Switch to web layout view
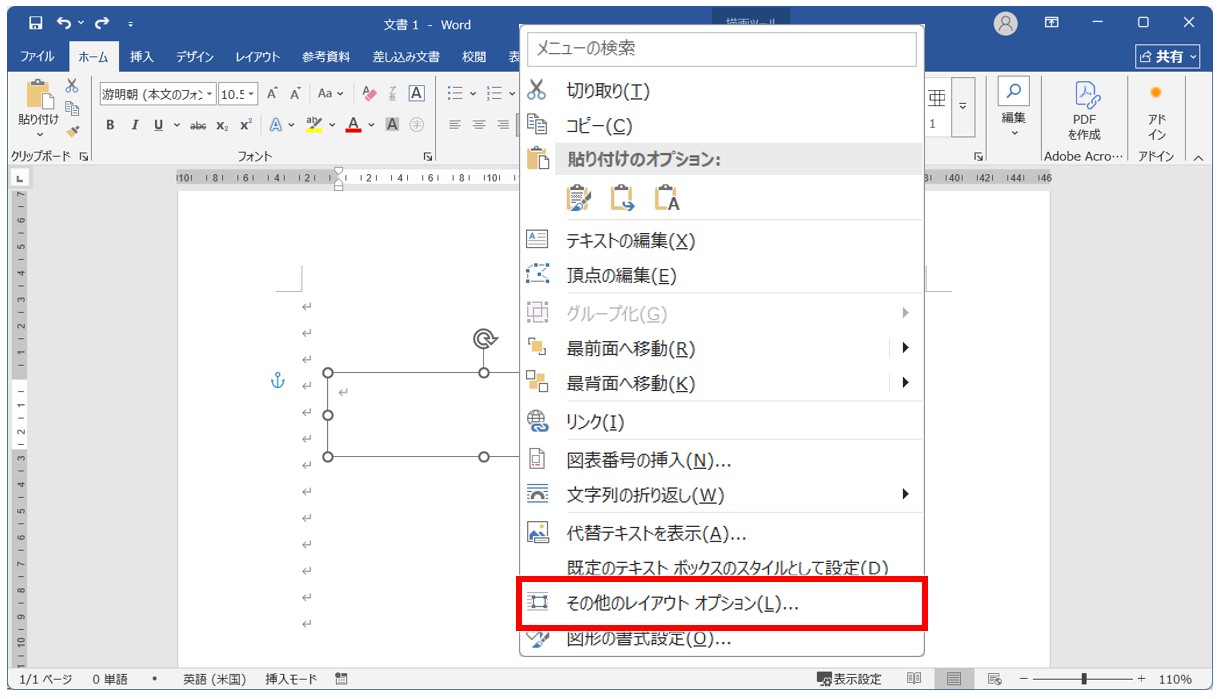The width and height of the screenshot is (1225, 699). (x=994, y=679)
